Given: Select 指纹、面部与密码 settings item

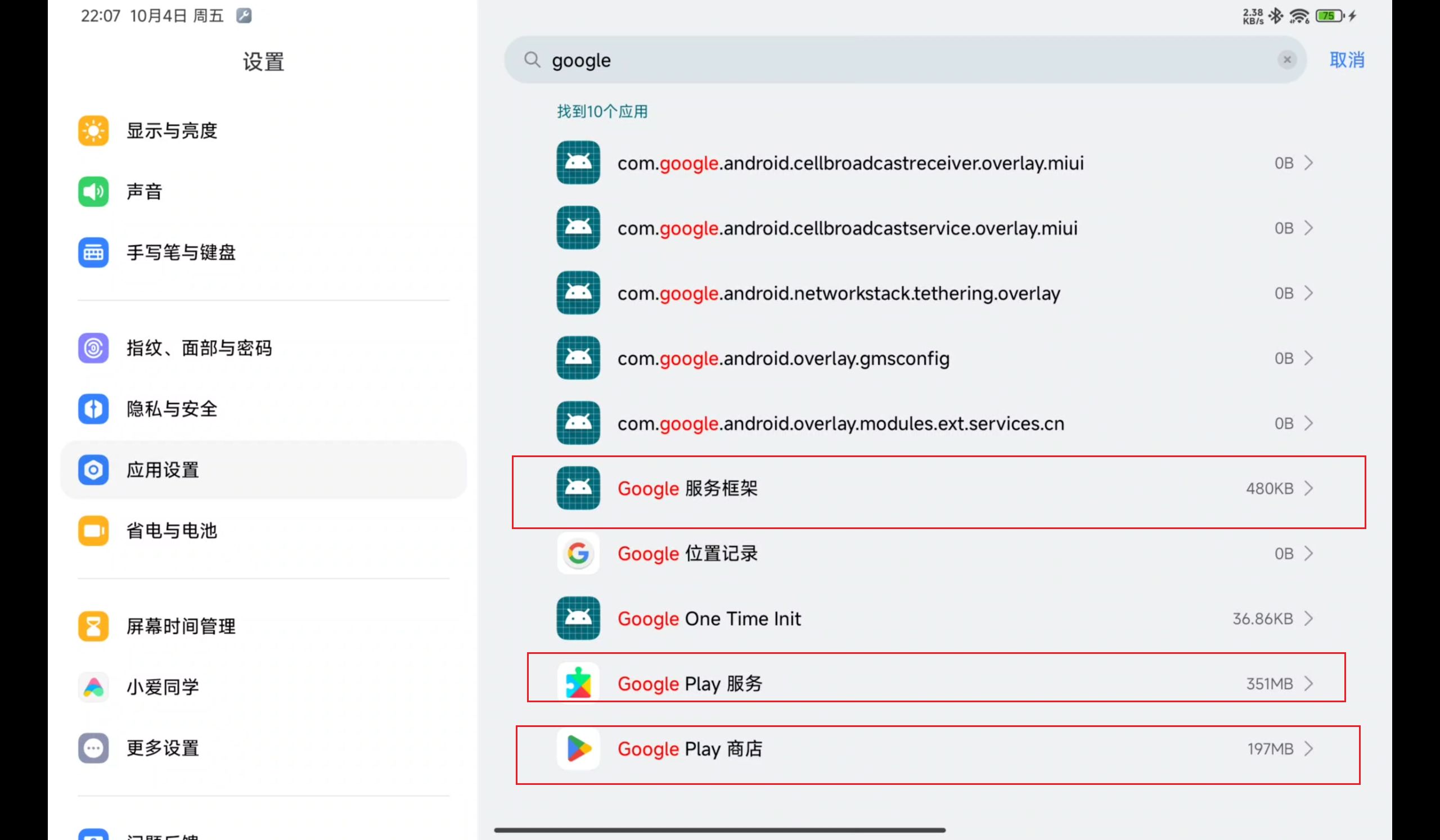Looking at the screenshot, I should pyautogui.click(x=263, y=348).
